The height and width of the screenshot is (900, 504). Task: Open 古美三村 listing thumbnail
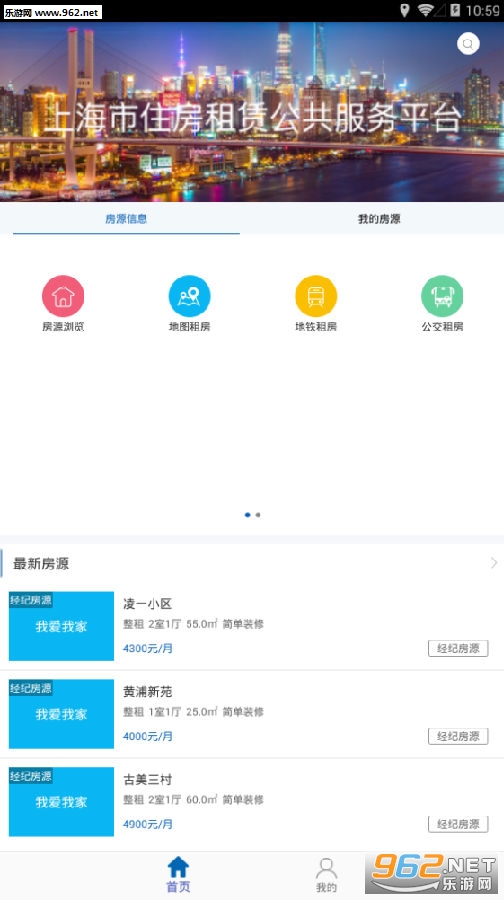pyautogui.click(x=61, y=802)
